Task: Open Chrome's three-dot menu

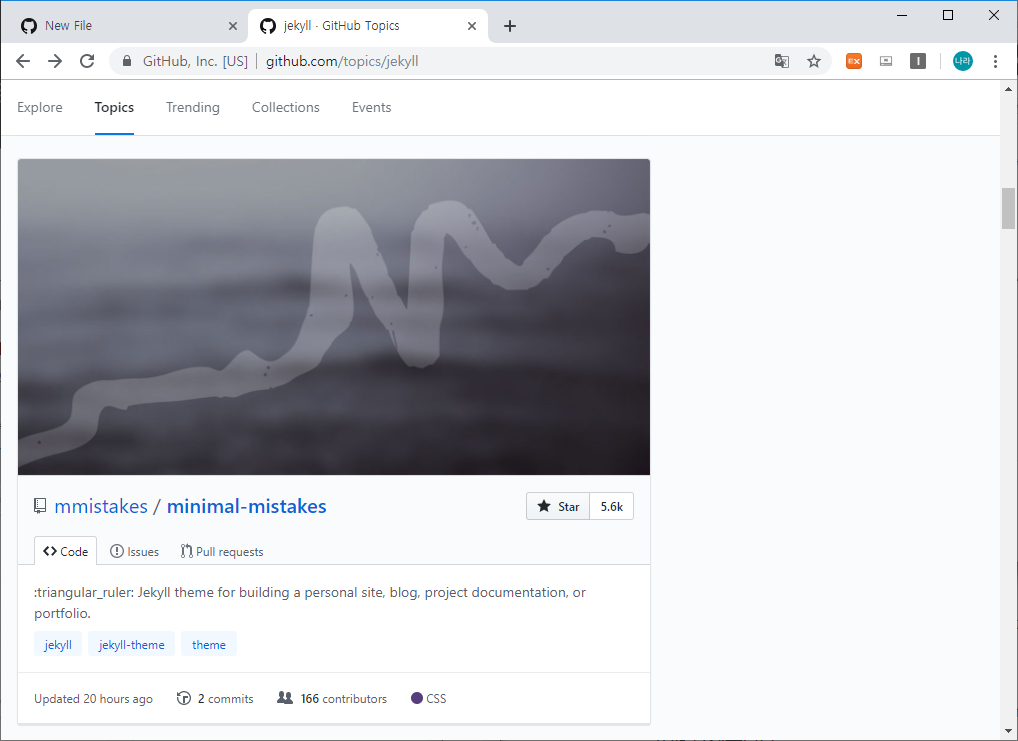Action: [x=995, y=61]
